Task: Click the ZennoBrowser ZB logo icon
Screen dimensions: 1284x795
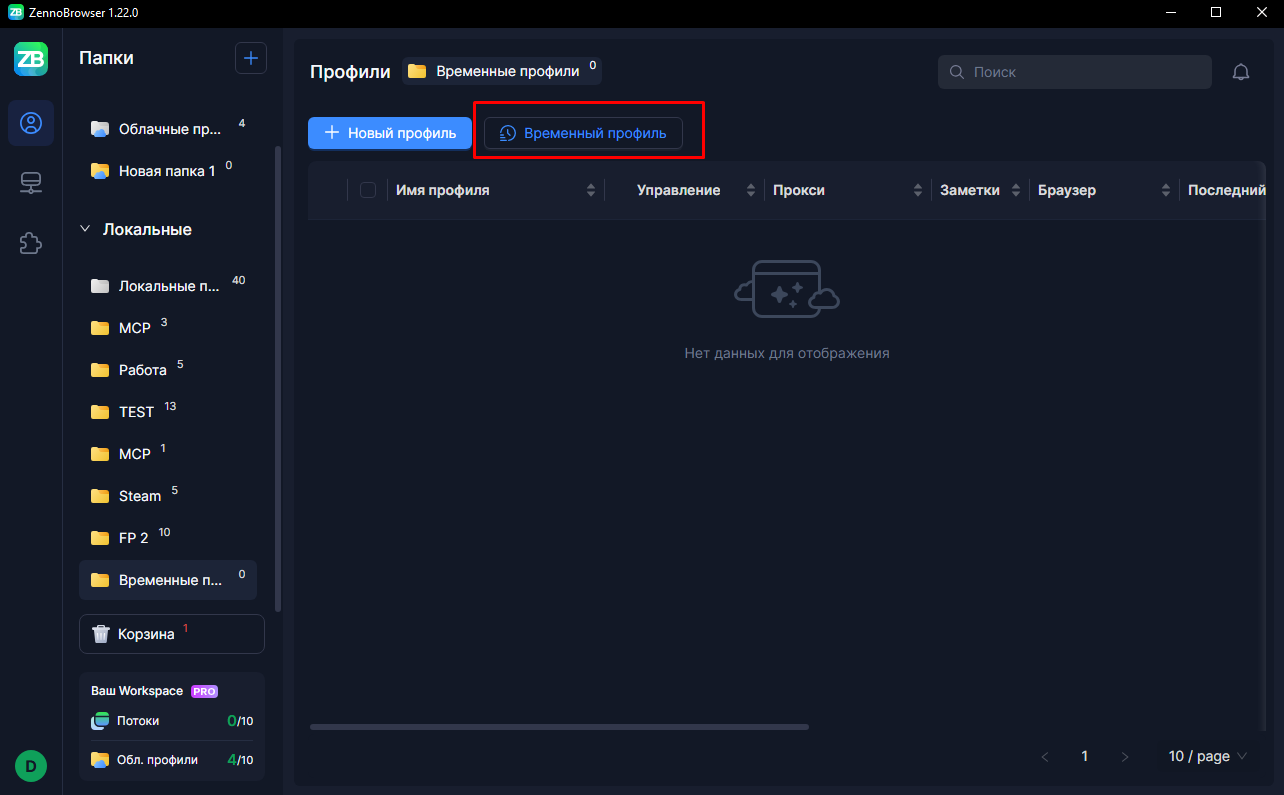Action: click(31, 59)
